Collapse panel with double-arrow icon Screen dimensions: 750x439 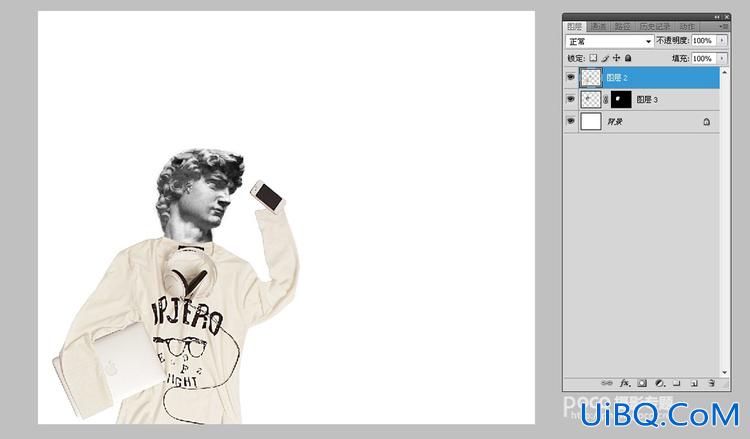click(717, 17)
